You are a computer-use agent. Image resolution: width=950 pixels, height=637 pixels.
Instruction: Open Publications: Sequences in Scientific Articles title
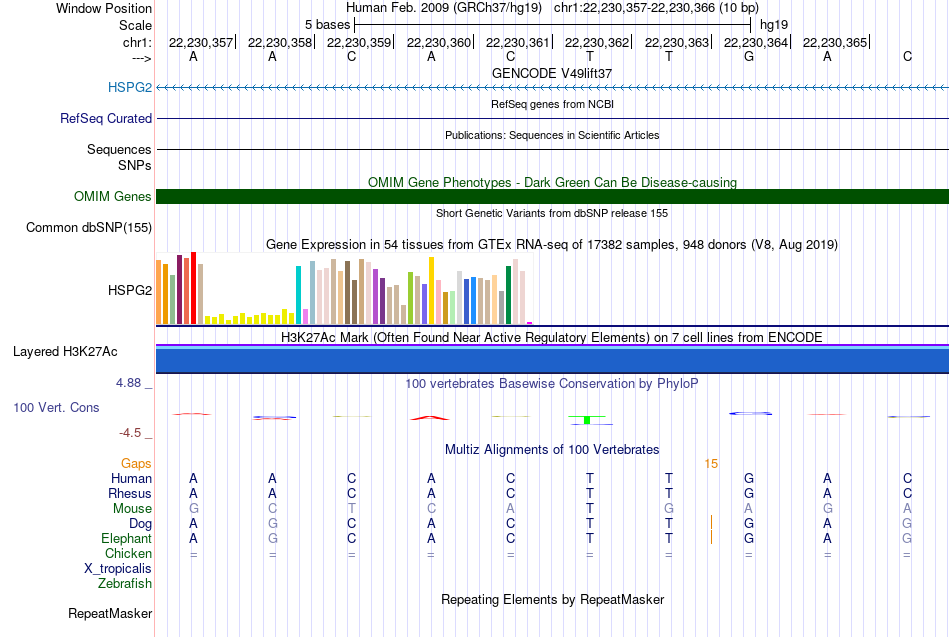(552, 135)
